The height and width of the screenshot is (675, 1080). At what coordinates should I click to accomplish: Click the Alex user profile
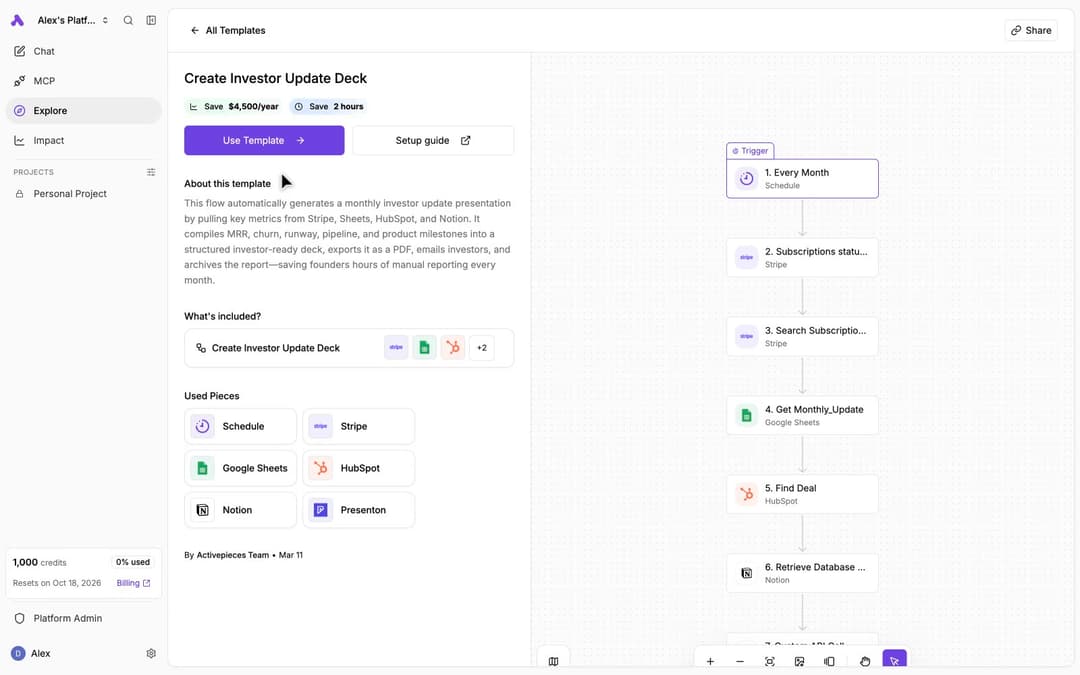click(x=31, y=653)
